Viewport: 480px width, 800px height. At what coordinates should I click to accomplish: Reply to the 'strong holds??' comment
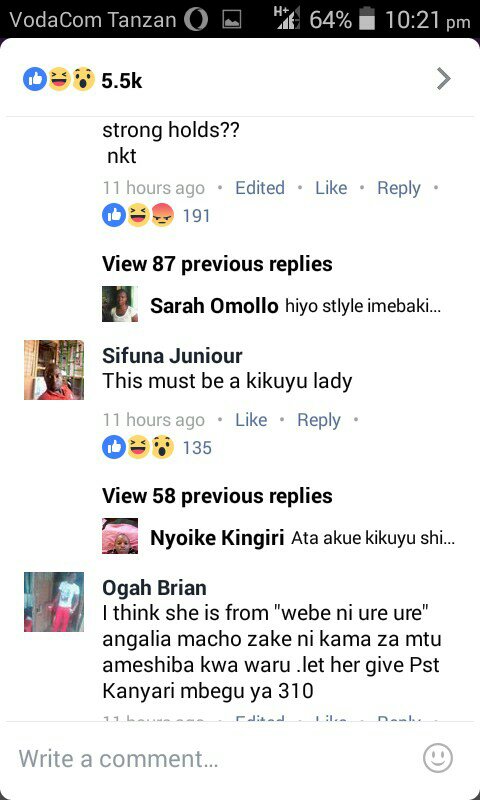point(399,188)
